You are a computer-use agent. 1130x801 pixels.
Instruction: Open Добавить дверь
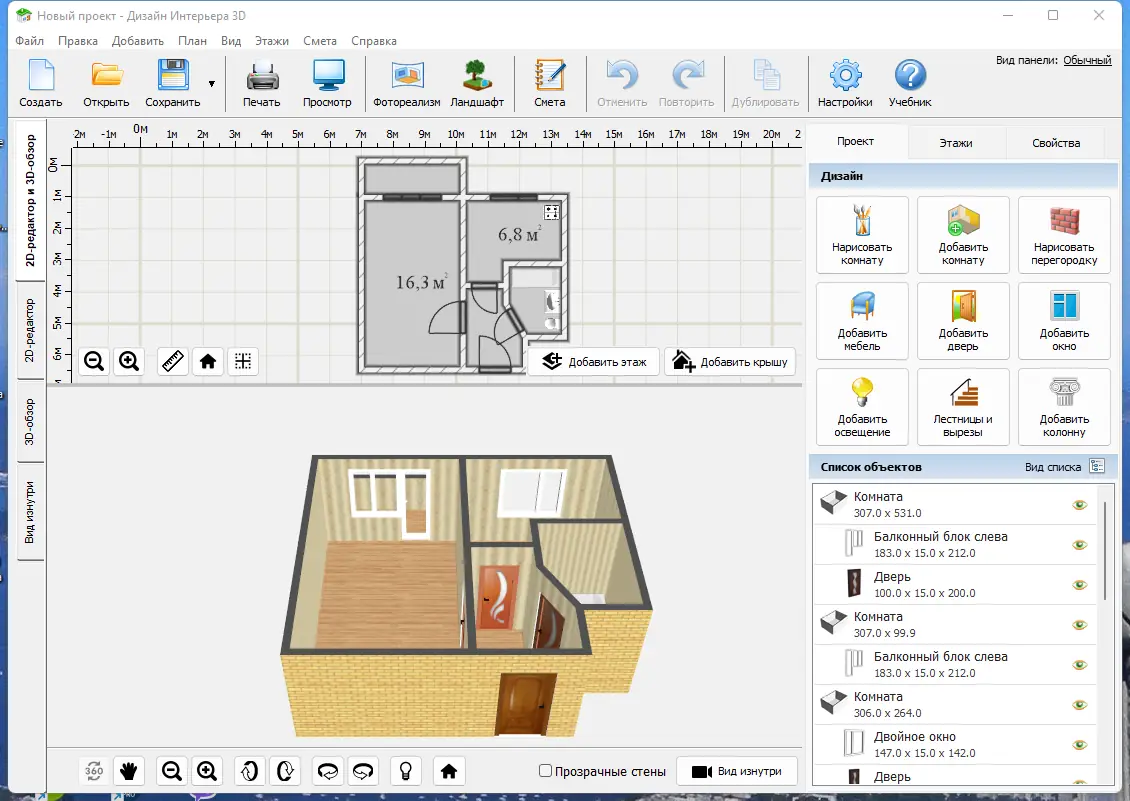[963, 321]
